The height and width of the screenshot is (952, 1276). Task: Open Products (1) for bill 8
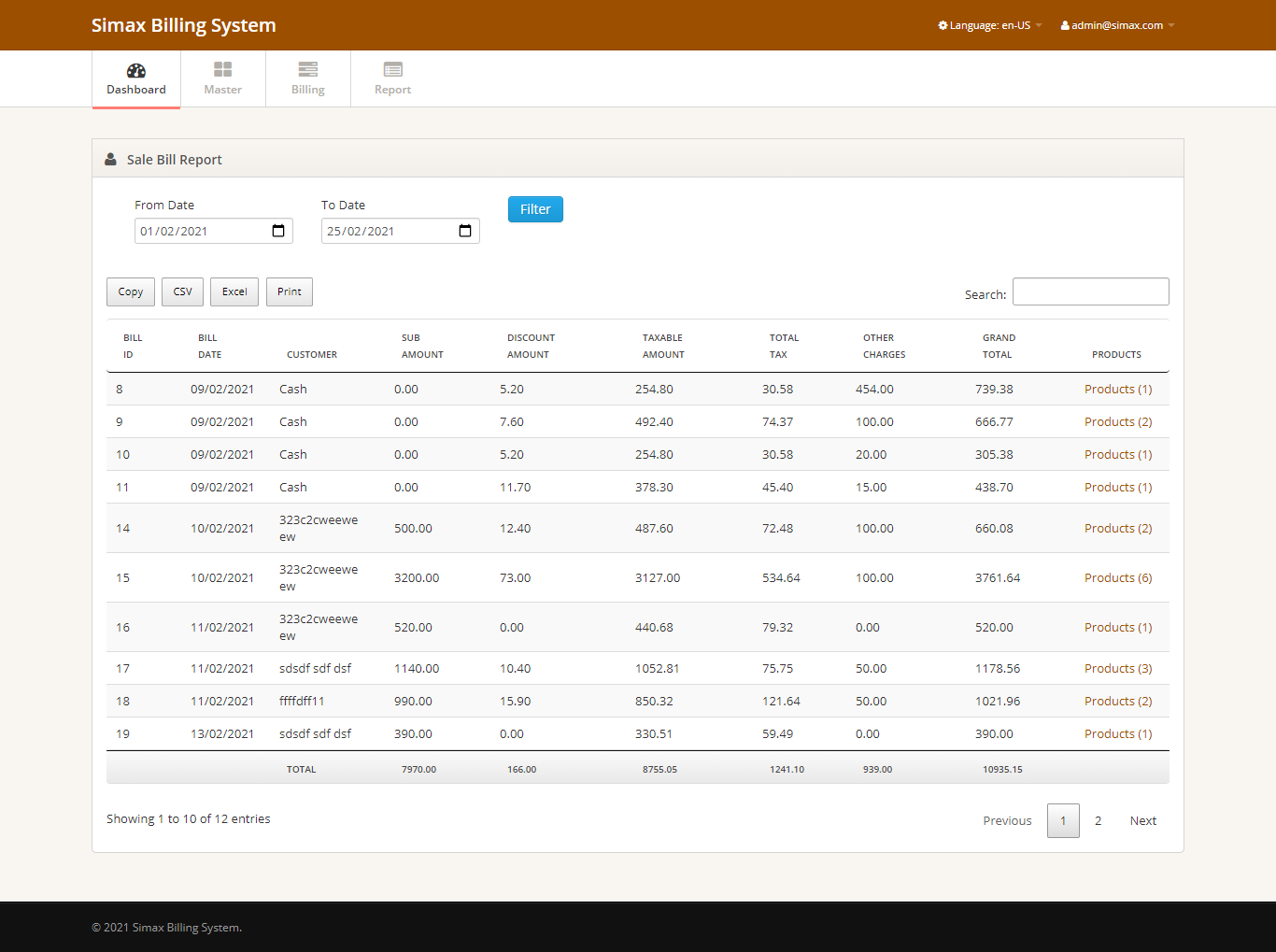coord(1118,389)
